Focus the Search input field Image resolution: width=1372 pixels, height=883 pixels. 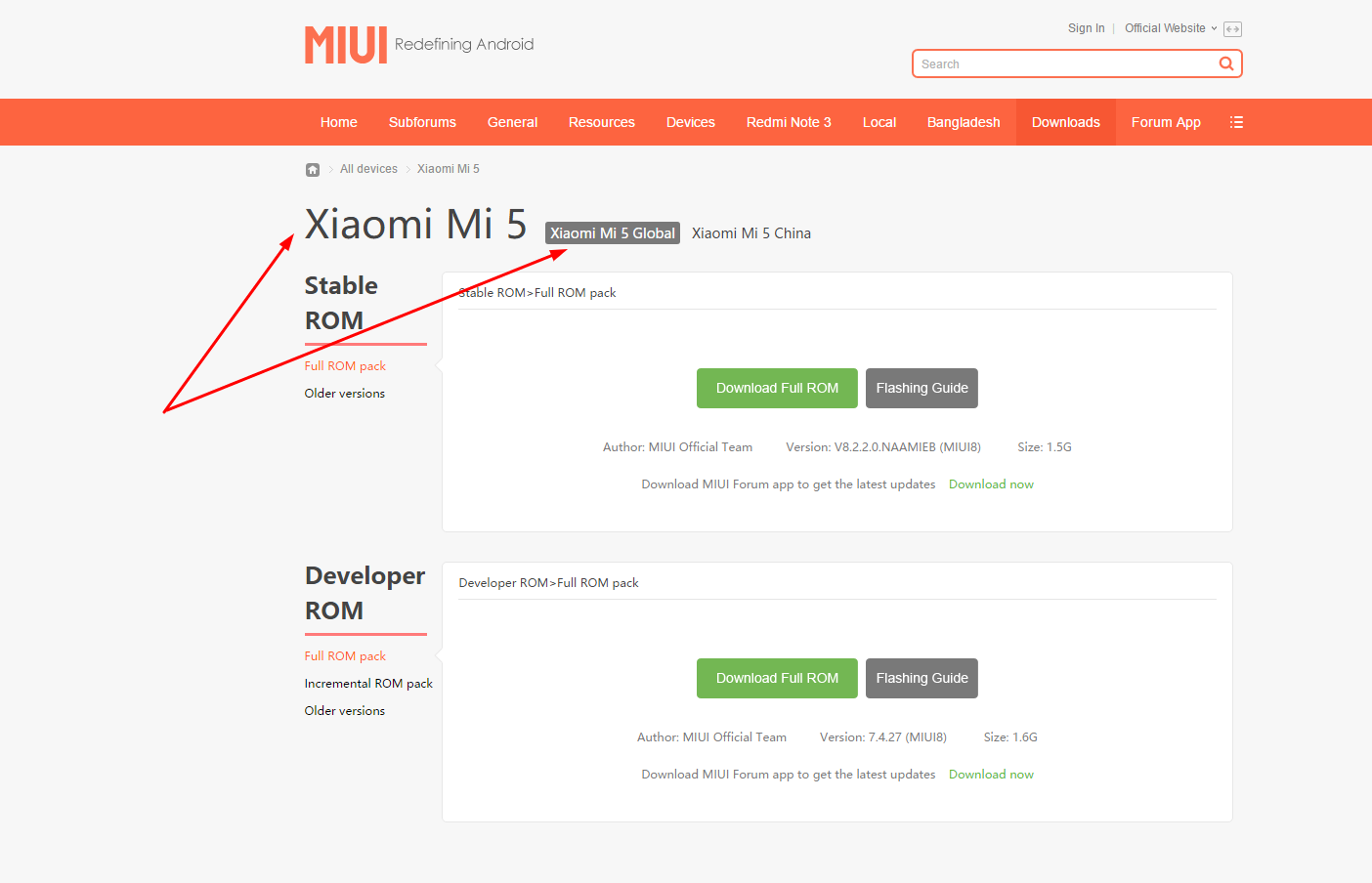(x=1065, y=63)
